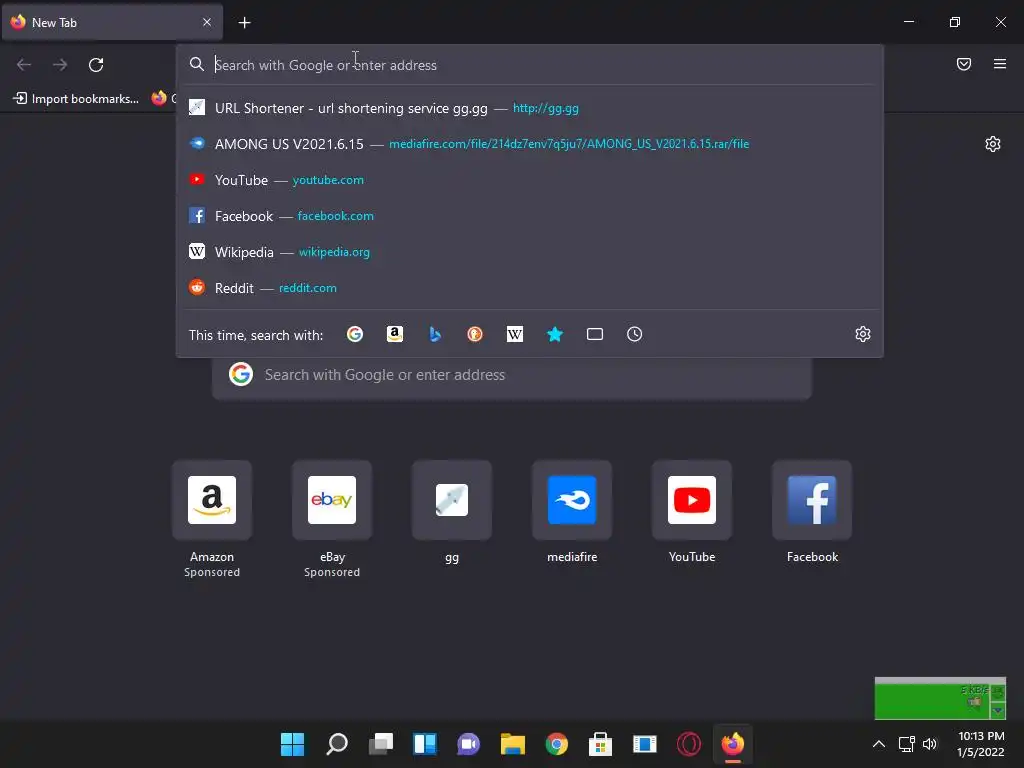This screenshot has width=1024, height=768.
Task: Click the Firefox taskbar icon
Action: (x=733, y=744)
